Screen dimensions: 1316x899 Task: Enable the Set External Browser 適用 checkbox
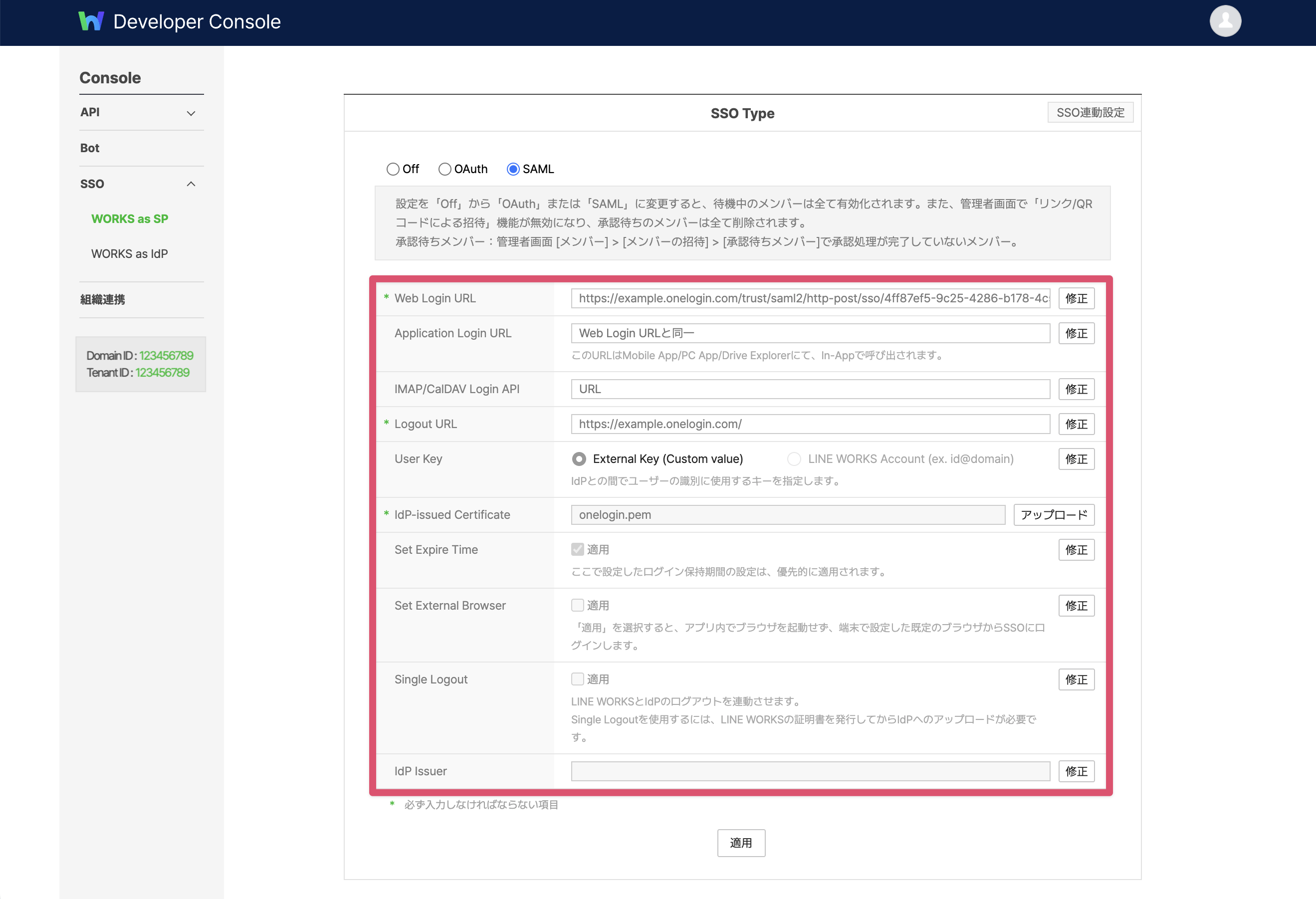(x=577, y=606)
